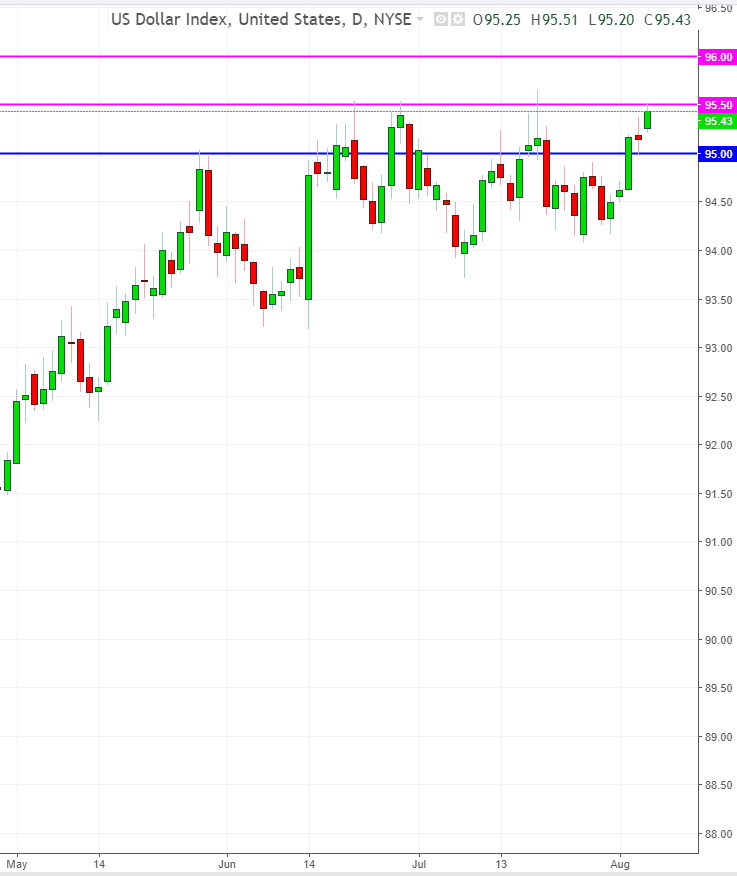Click the May label on the time axis

(13, 861)
